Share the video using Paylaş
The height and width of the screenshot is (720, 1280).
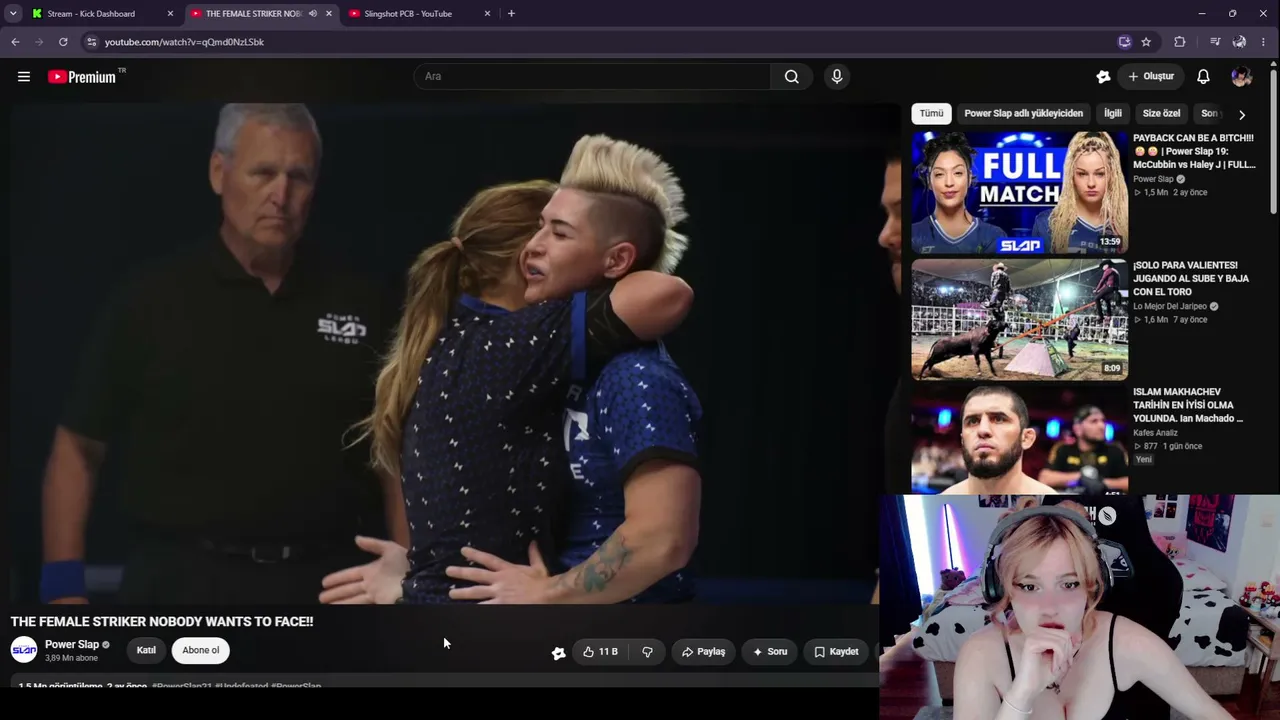(703, 651)
